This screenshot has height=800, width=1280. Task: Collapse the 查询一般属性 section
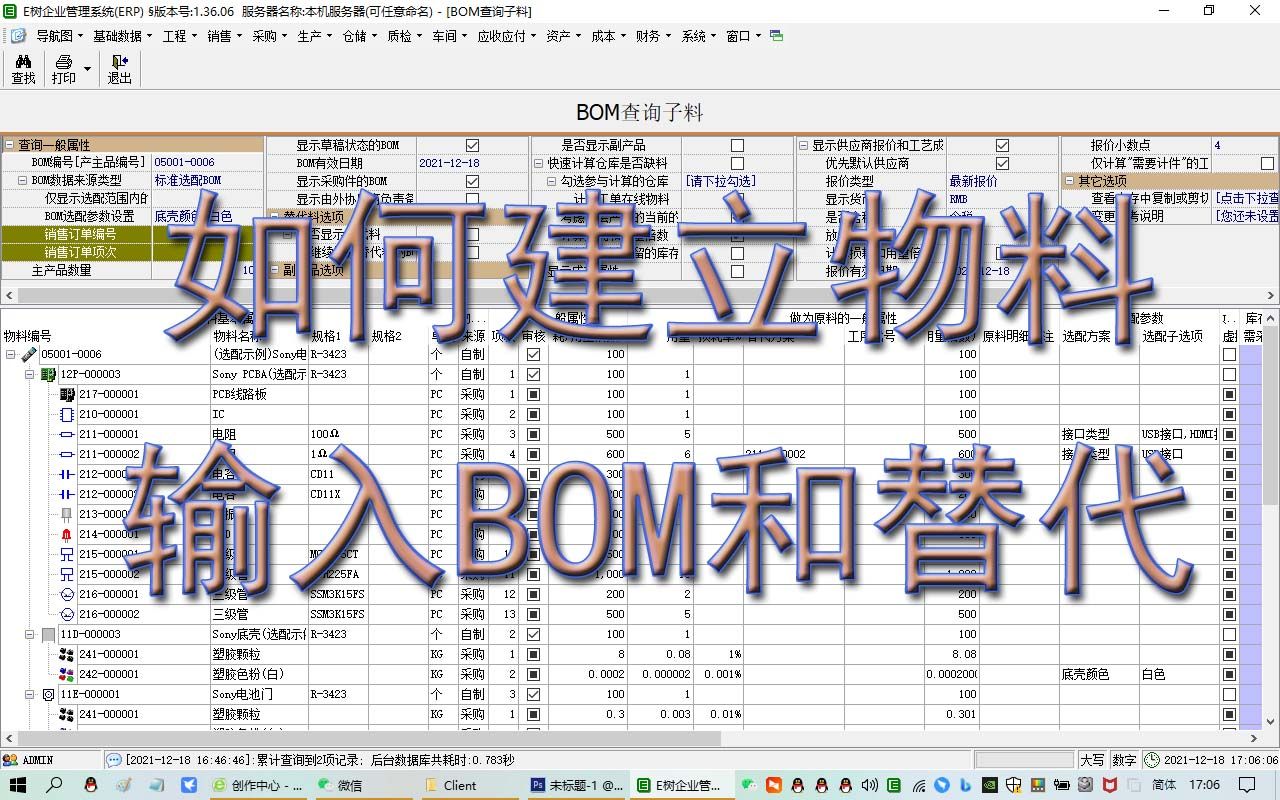(x=9, y=145)
